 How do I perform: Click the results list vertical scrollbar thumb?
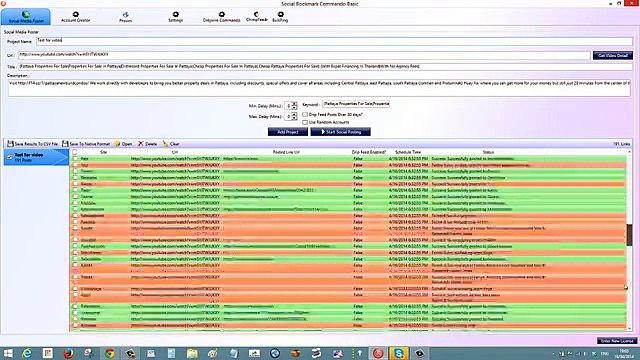(629, 235)
